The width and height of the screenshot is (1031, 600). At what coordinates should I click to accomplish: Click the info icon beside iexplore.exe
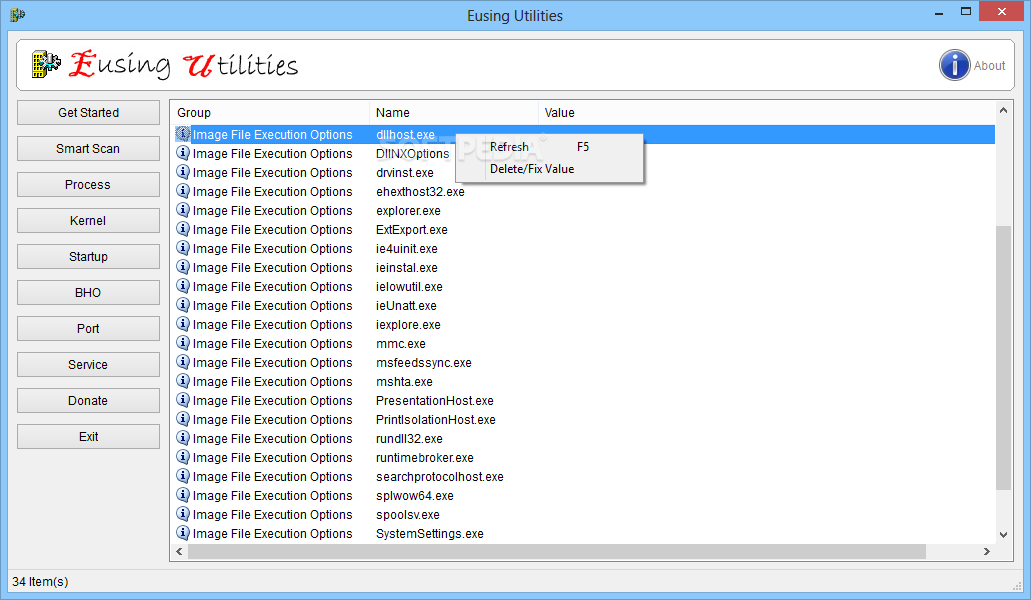(x=183, y=325)
